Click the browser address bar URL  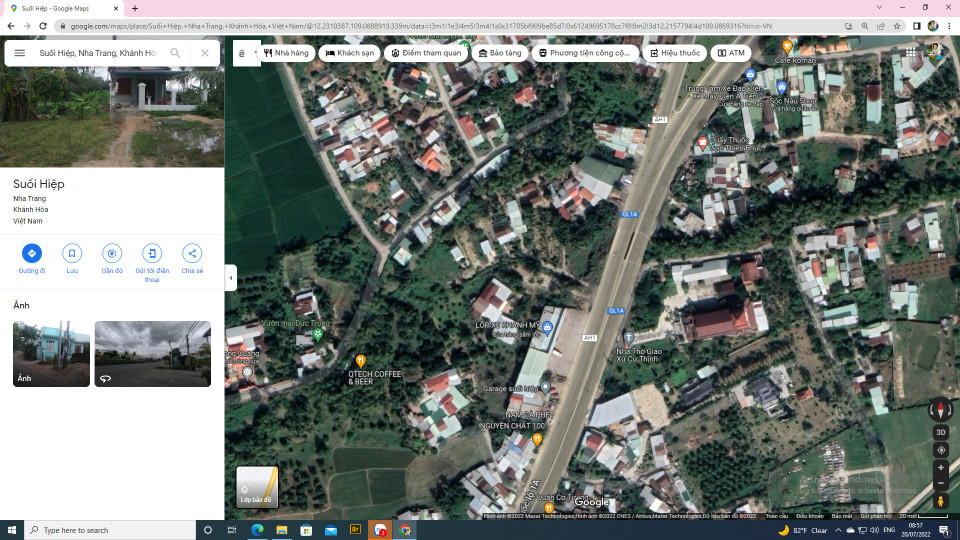[421, 26]
